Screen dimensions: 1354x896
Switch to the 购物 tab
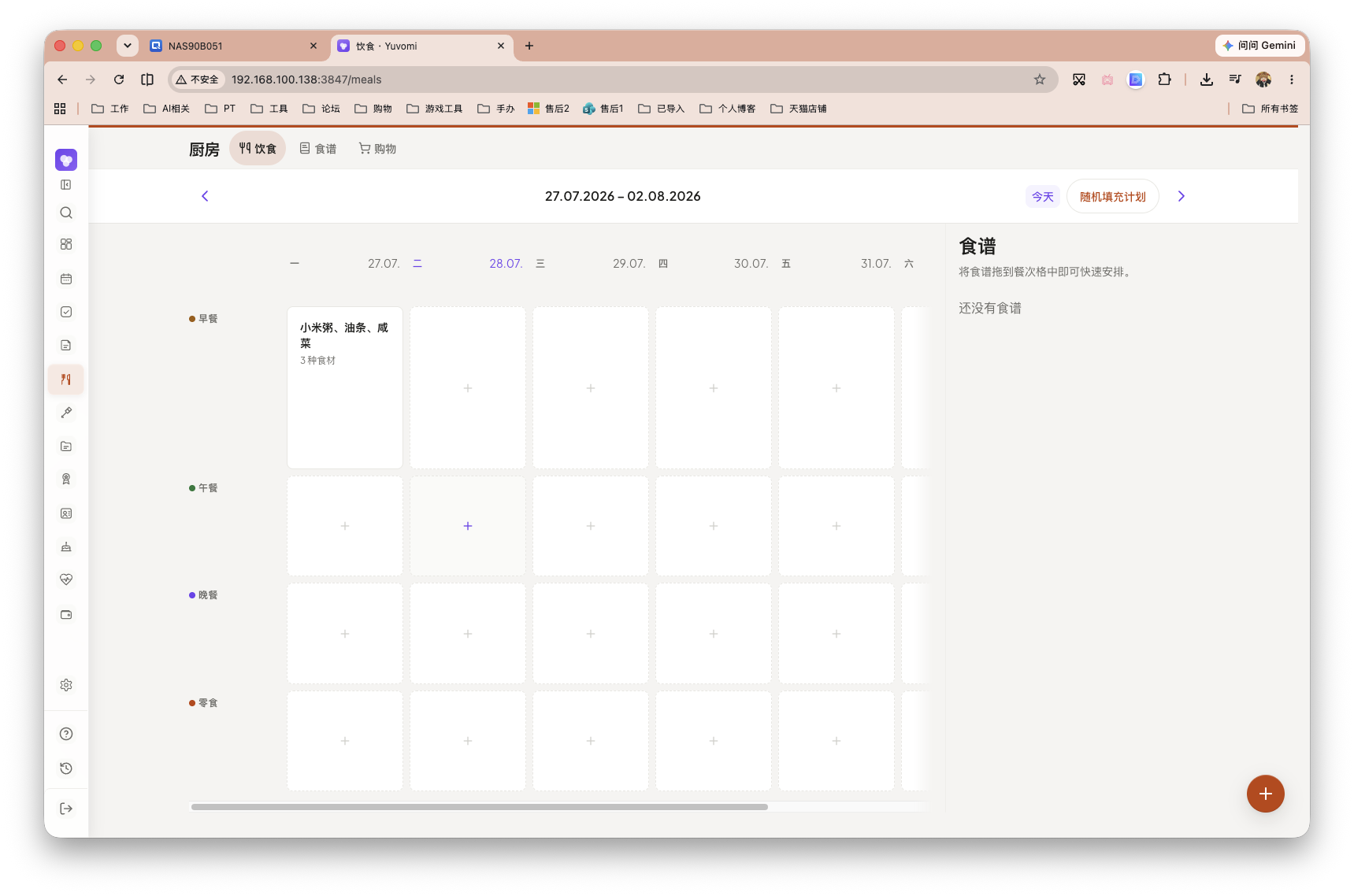coord(377,148)
